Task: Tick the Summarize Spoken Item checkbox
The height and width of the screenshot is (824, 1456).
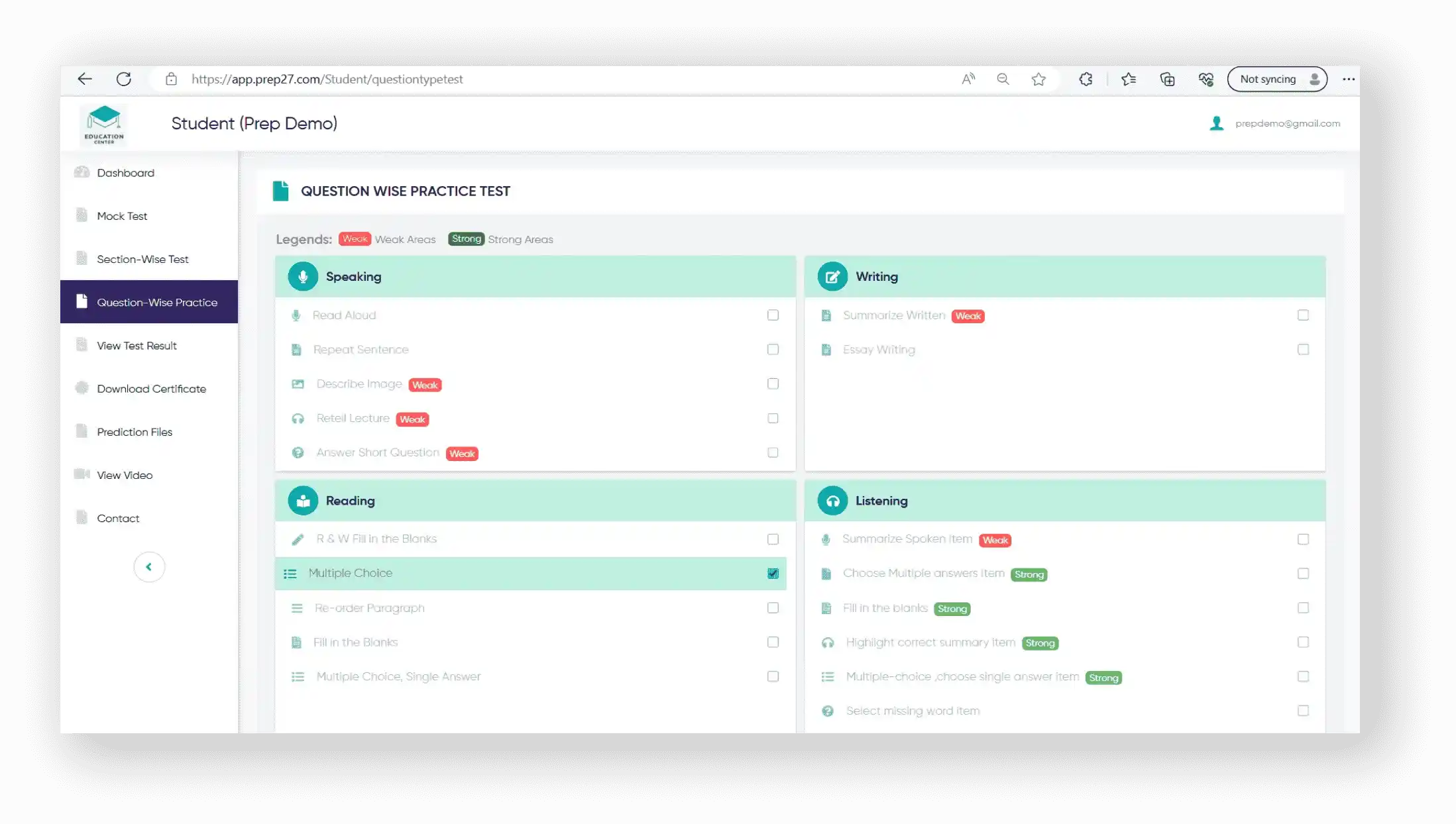Action: pos(1303,539)
